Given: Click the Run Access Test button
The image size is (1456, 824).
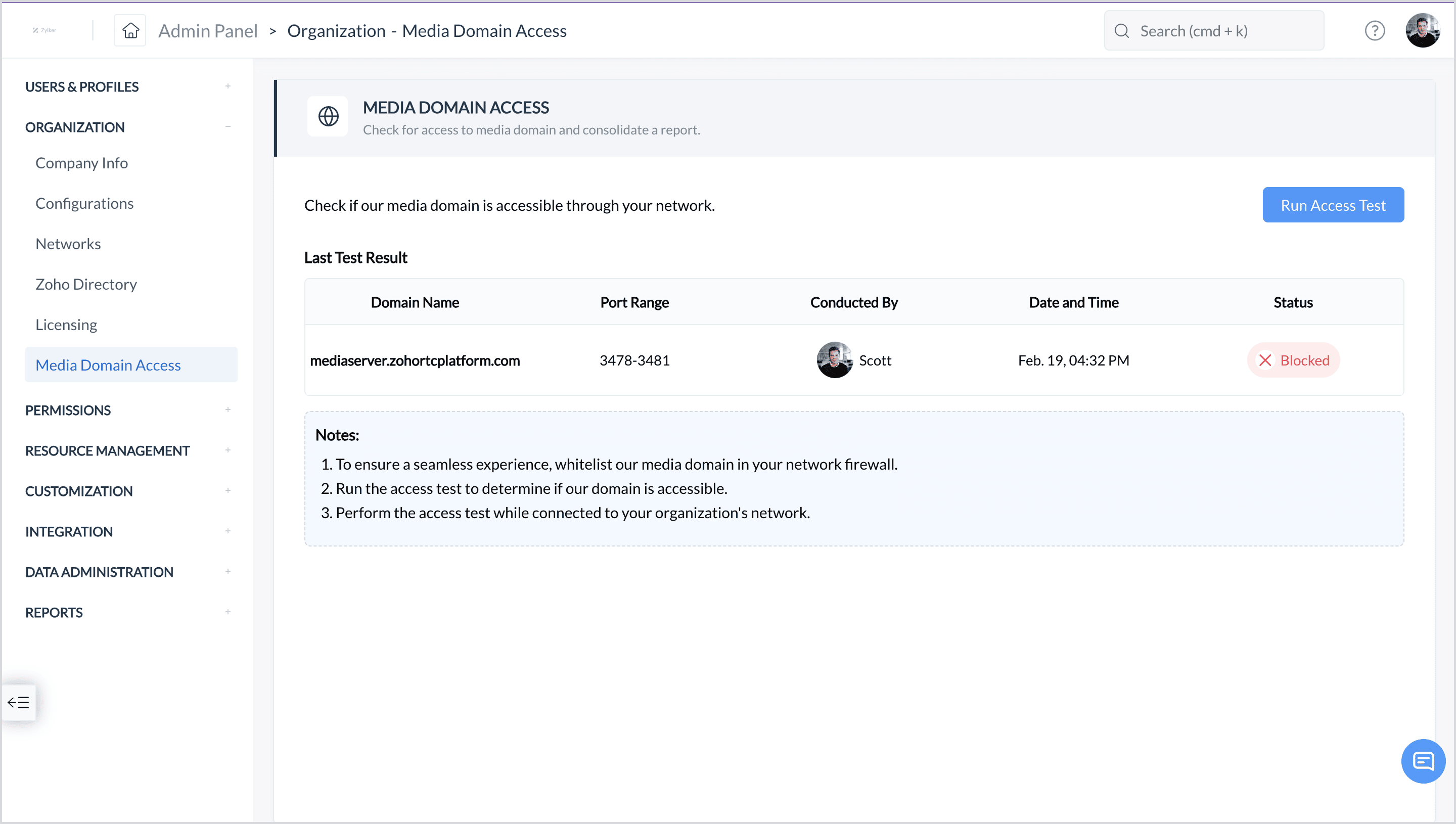Looking at the screenshot, I should [1333, 205].
